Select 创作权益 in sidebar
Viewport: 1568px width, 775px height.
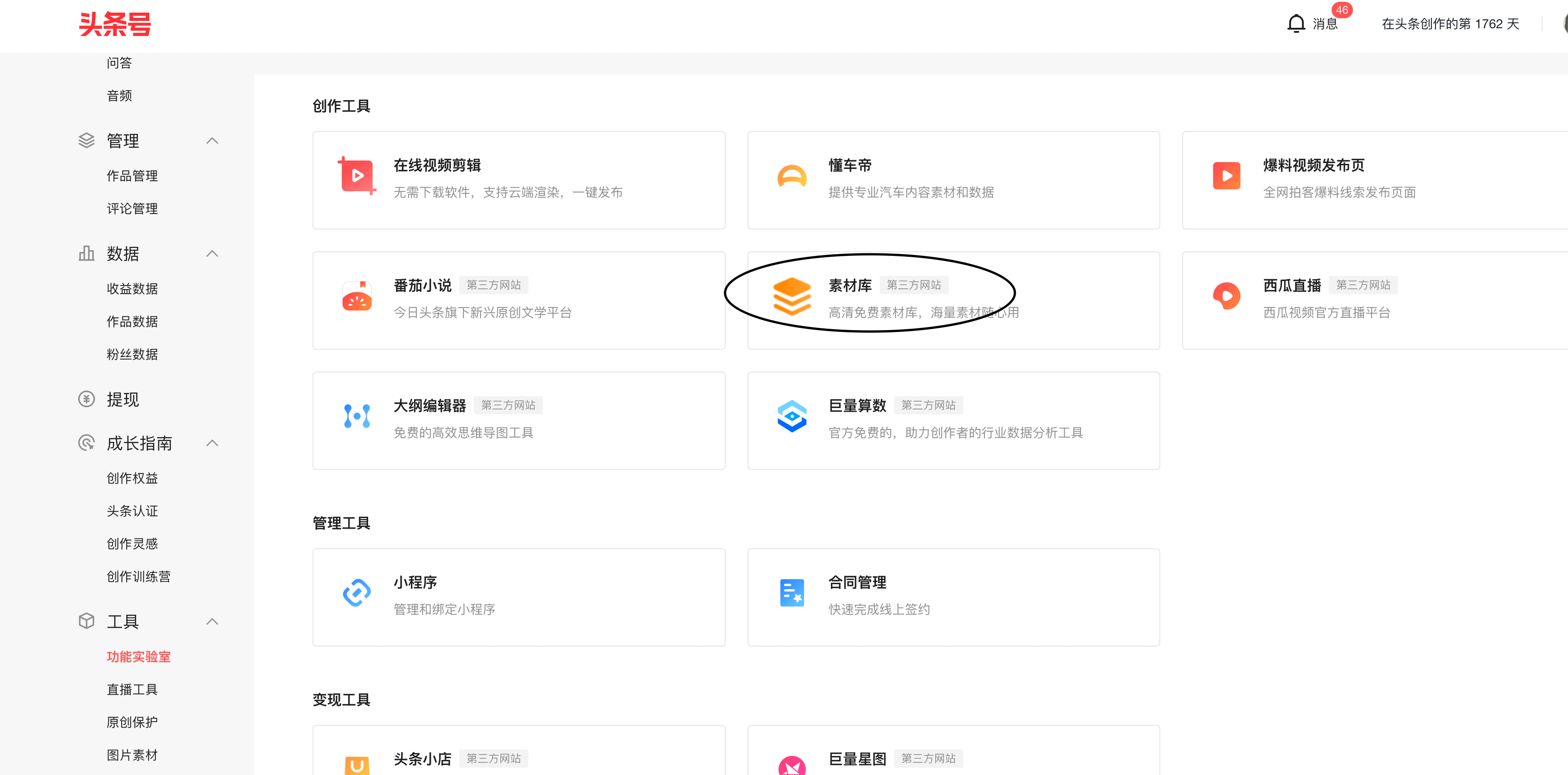(132, 478)
